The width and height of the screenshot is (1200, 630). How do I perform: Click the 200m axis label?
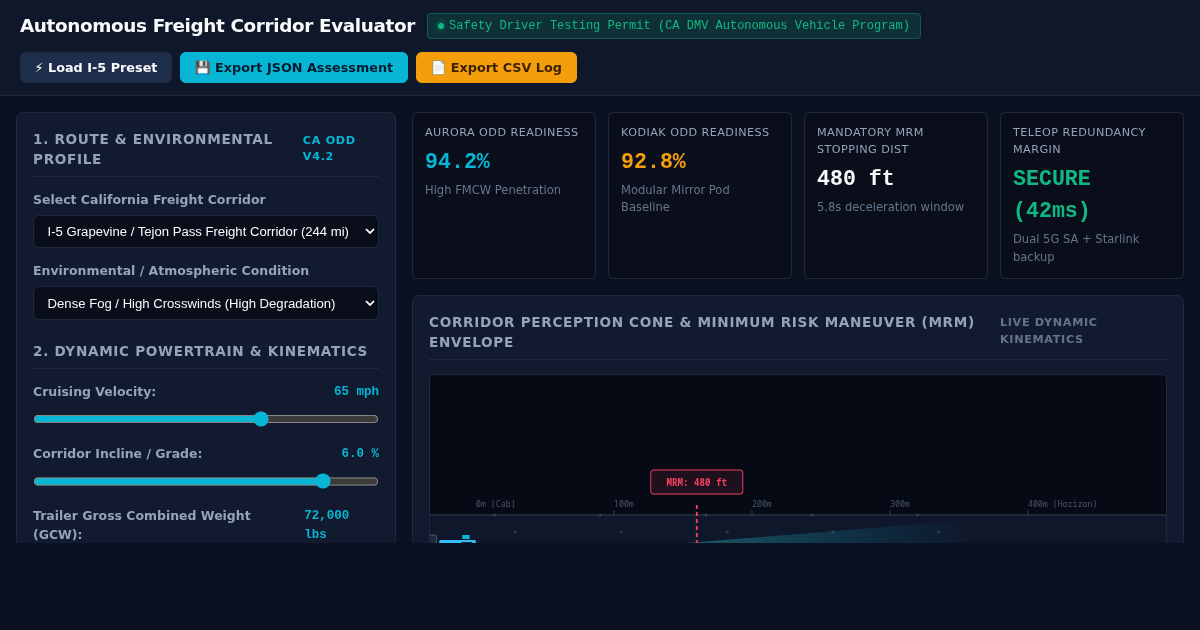[x=762, y=504]
